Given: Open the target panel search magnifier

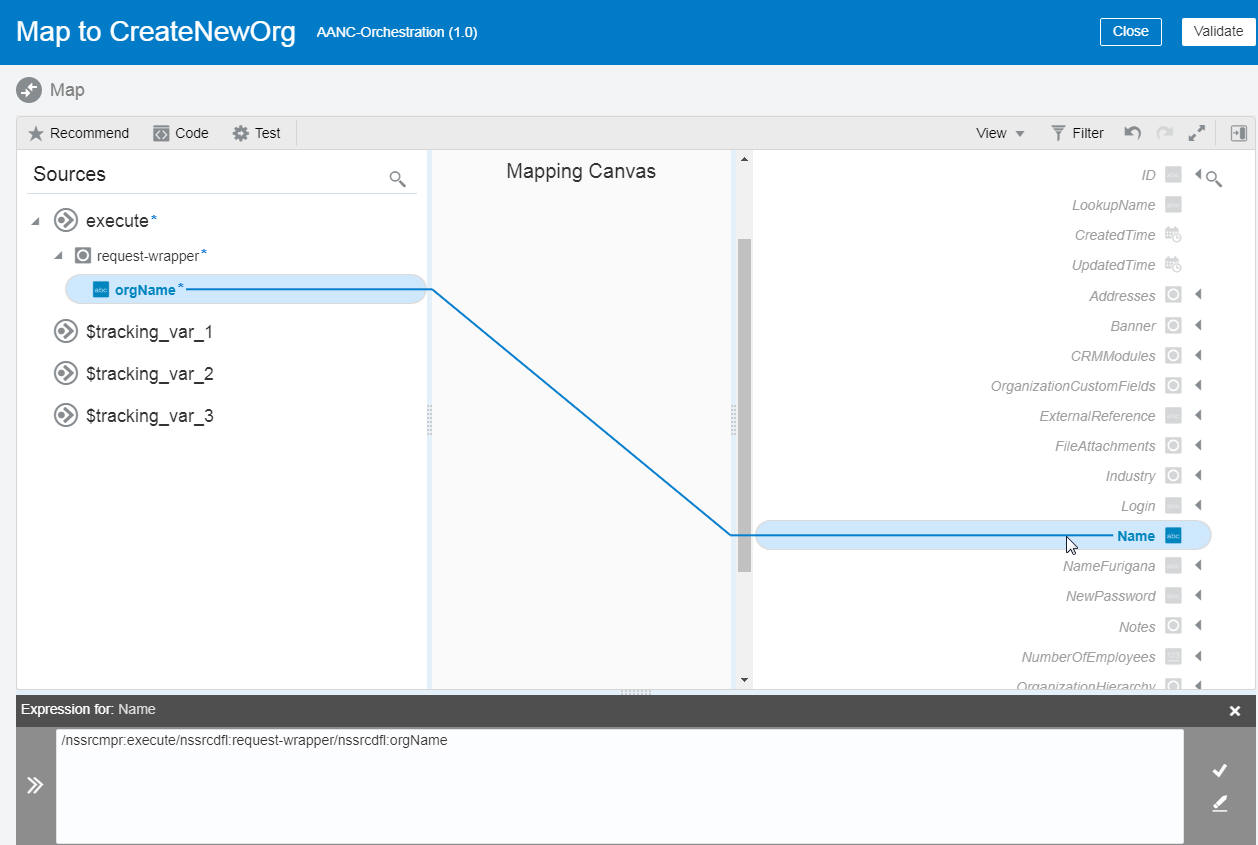Looking at the screenshot, I should click(x=1213, y=176).
